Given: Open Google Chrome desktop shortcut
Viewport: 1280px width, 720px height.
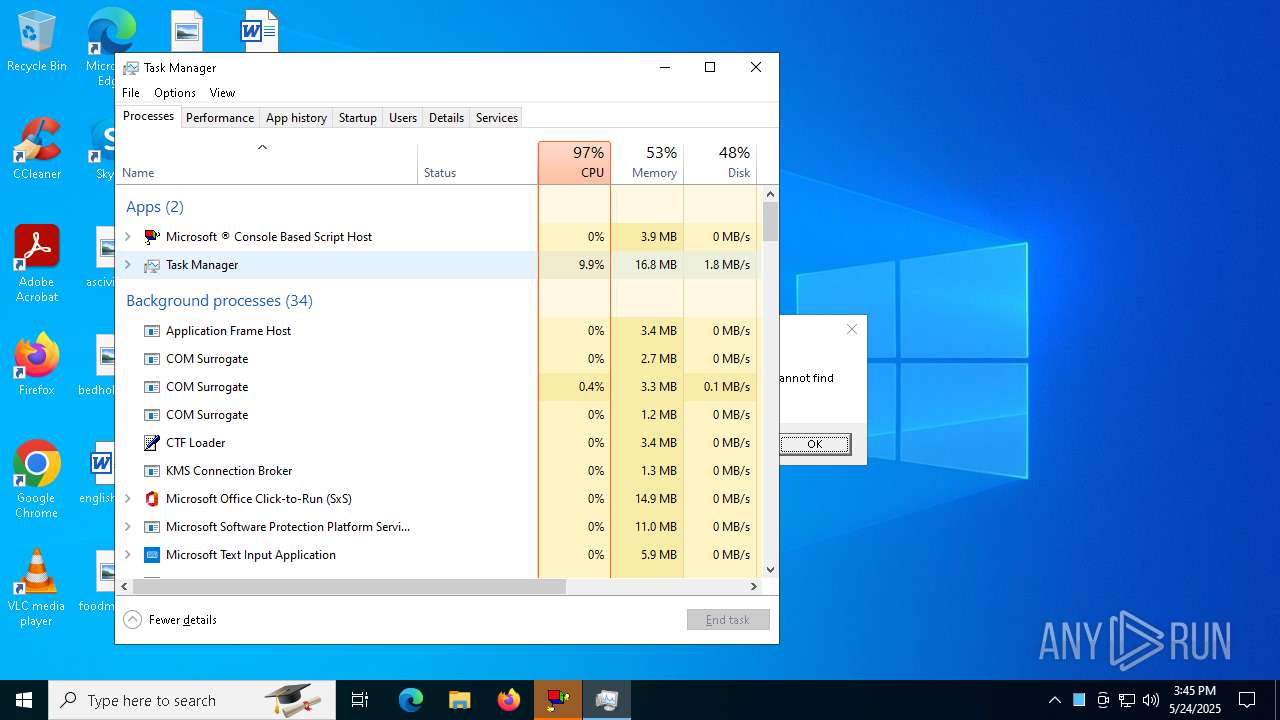Looking at the screenshot, I should point(37,479).
